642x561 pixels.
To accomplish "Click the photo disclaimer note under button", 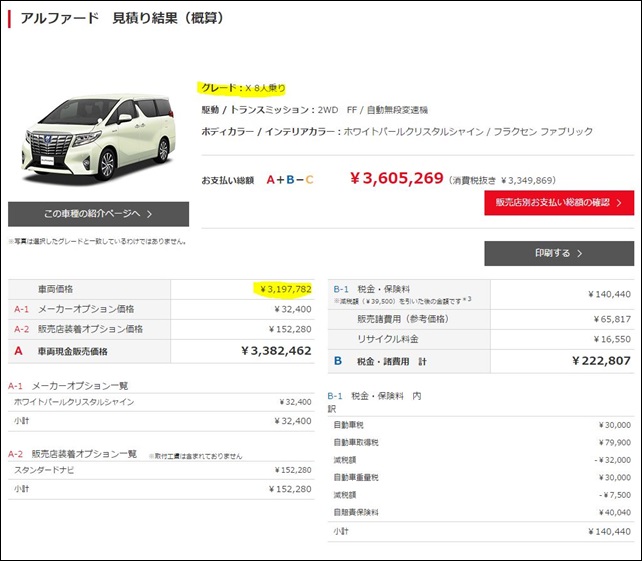I will (x=97, y=242).
